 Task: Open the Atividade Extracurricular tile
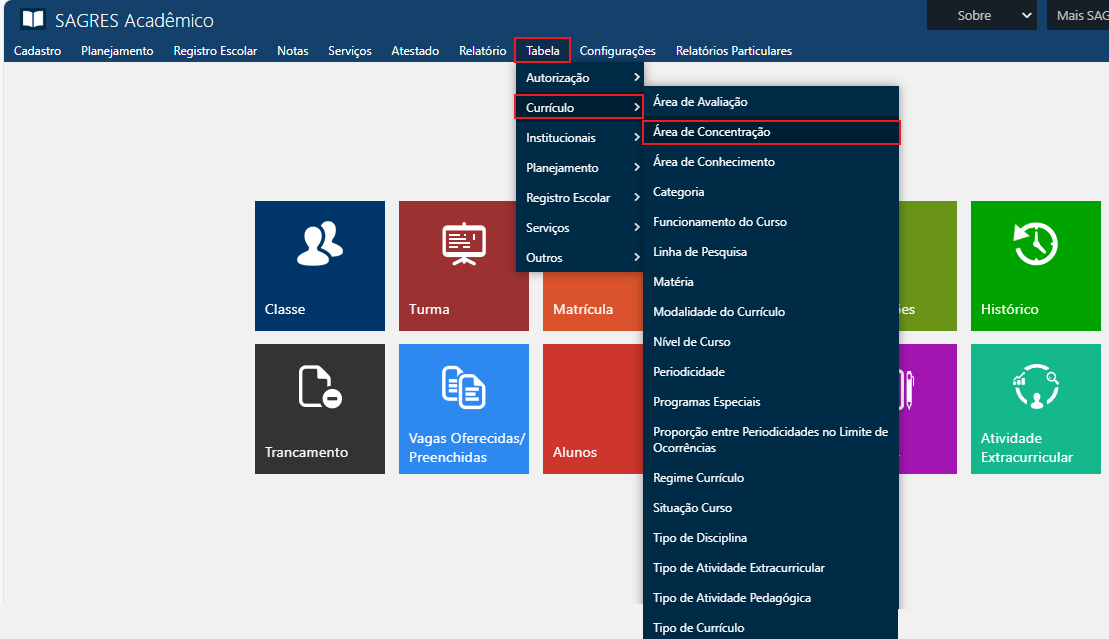tap(1035, 408)
